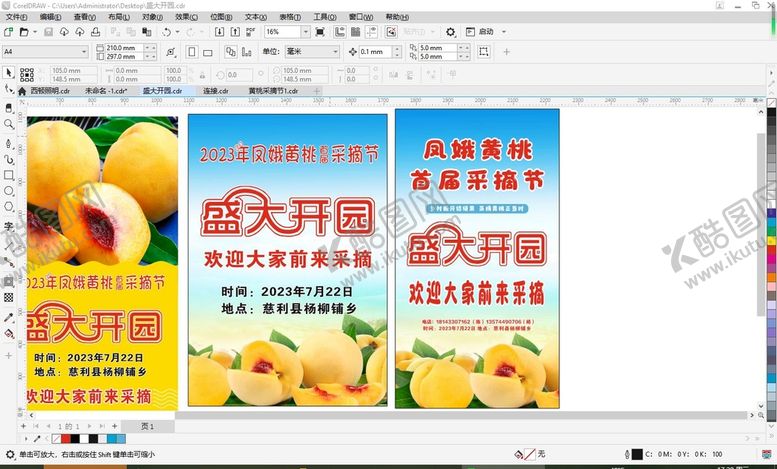Image resolution: width=777 pixels, height=469 pixels.
Task: Open the 位图 menu
Action: click(221, 17)
